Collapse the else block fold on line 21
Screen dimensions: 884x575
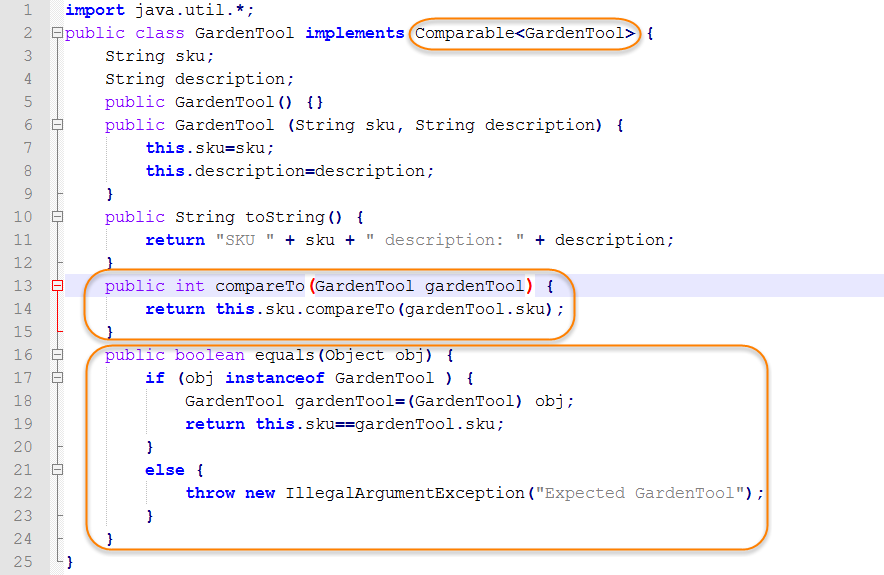point(57,470)
